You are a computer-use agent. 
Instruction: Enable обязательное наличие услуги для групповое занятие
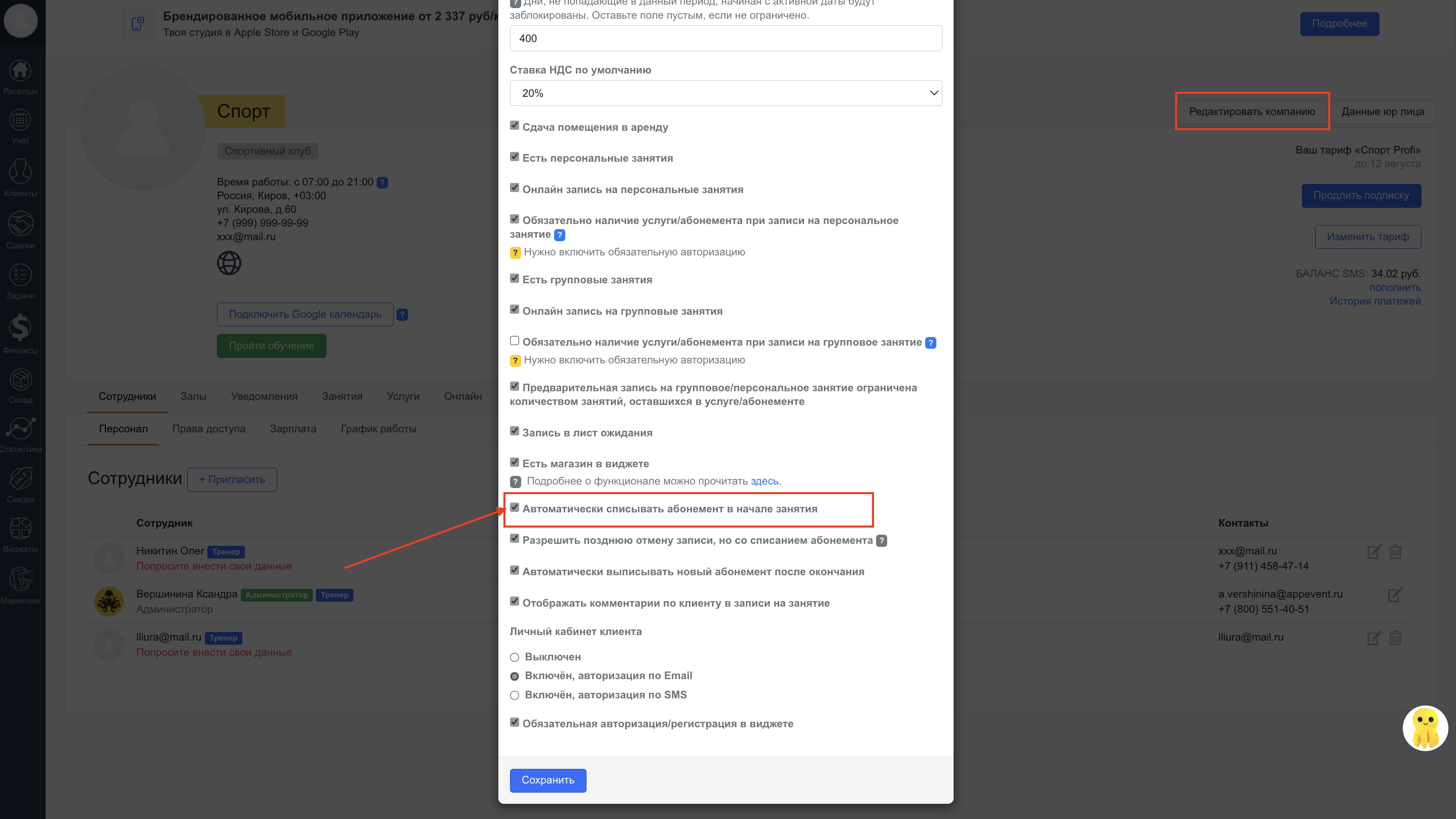pos(515,341)
